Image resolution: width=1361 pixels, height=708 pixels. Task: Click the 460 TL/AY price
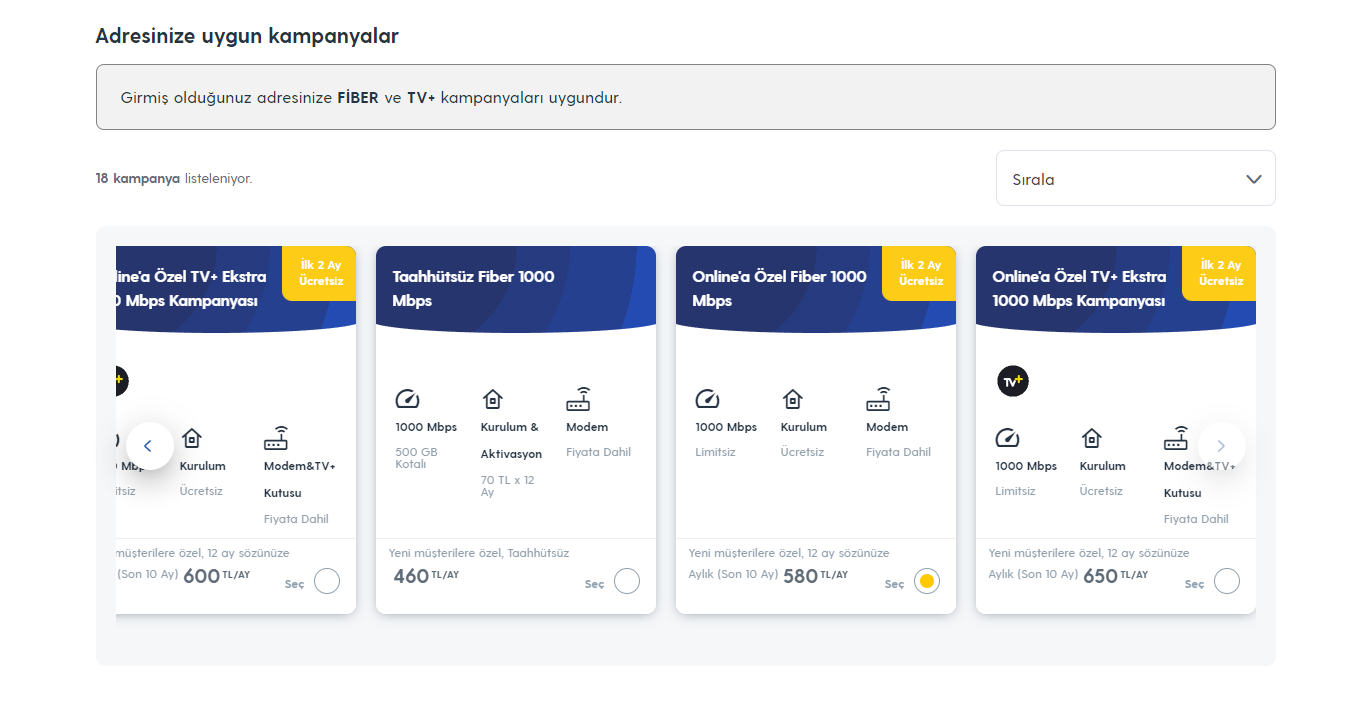pyautogui.click(x=426, y=576)
